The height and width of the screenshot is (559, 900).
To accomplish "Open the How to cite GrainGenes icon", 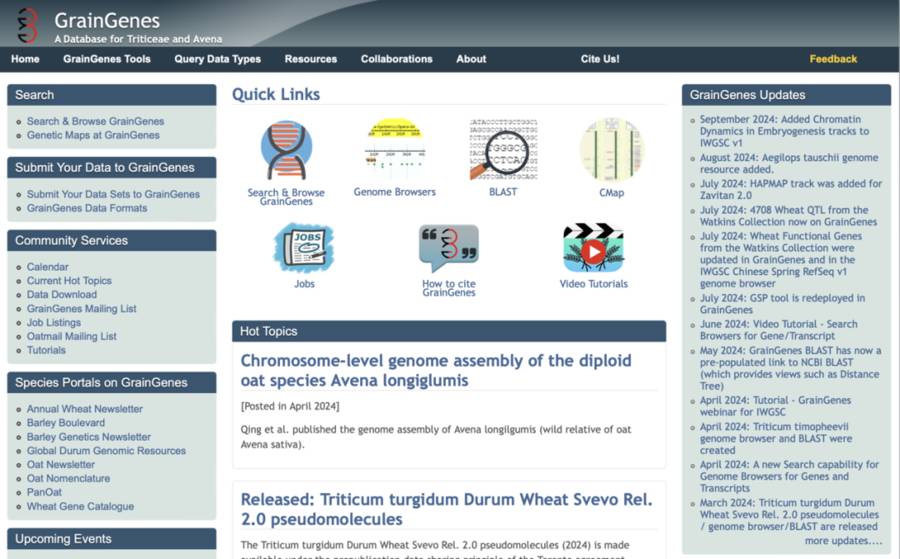I will tap(449, 247).
